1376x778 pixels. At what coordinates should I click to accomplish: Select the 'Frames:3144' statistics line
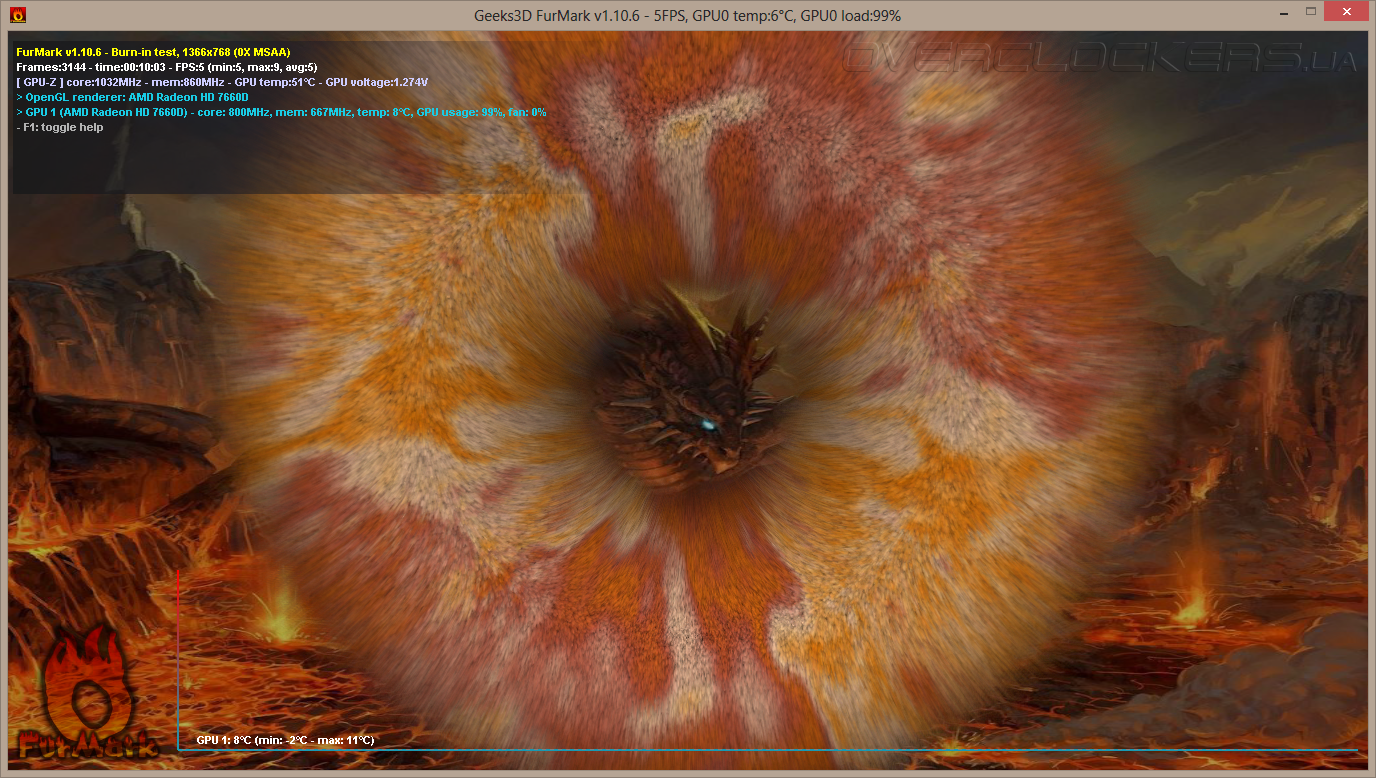click(167, 67)
